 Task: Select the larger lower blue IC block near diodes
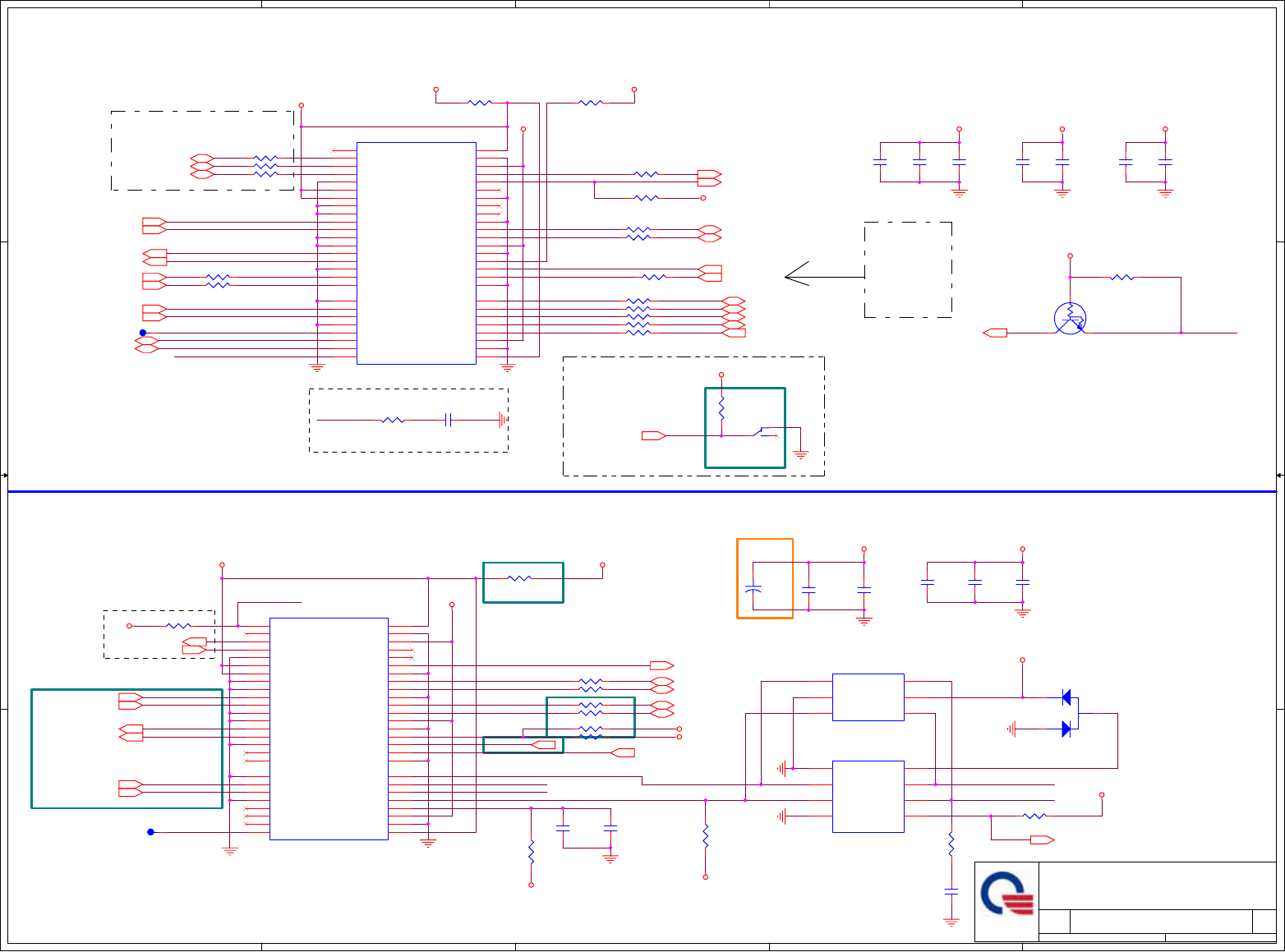868,797
